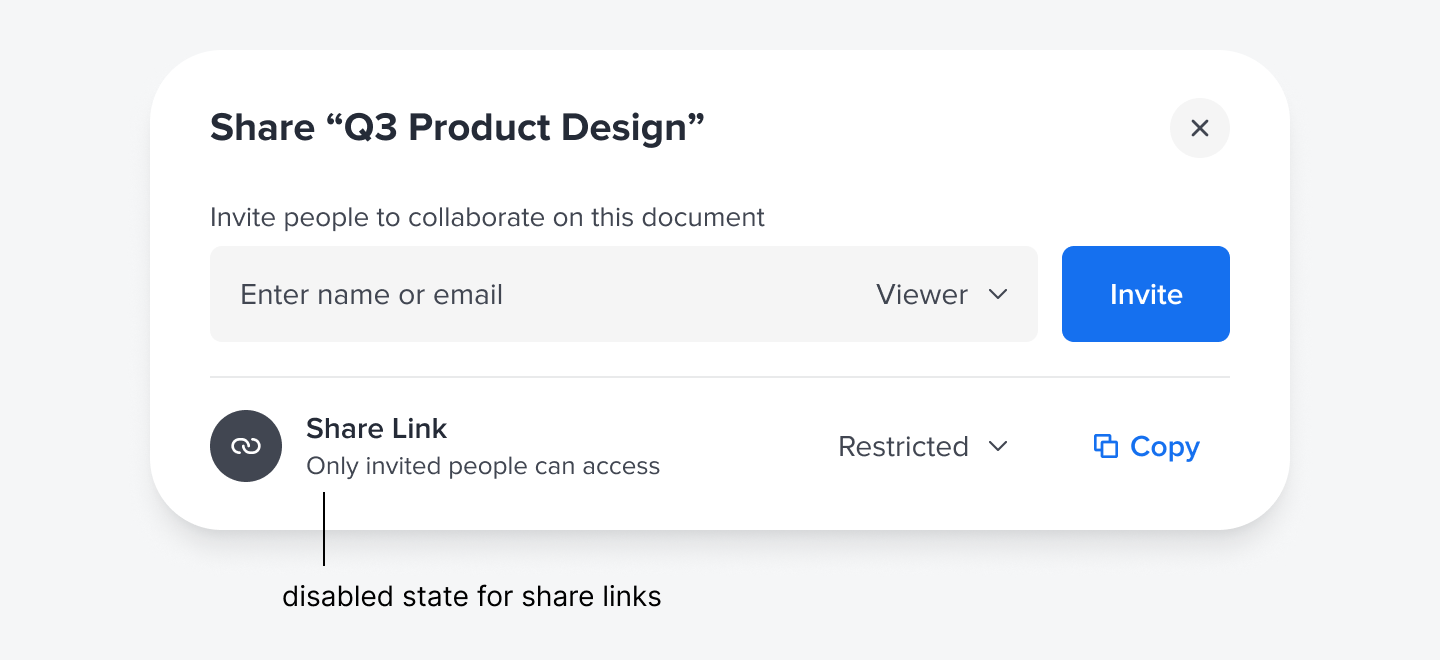The height and width of the screenshot is (660, 1440).
Task: Click the chevron arrow next to Restricted
Action: coord(997,446)
